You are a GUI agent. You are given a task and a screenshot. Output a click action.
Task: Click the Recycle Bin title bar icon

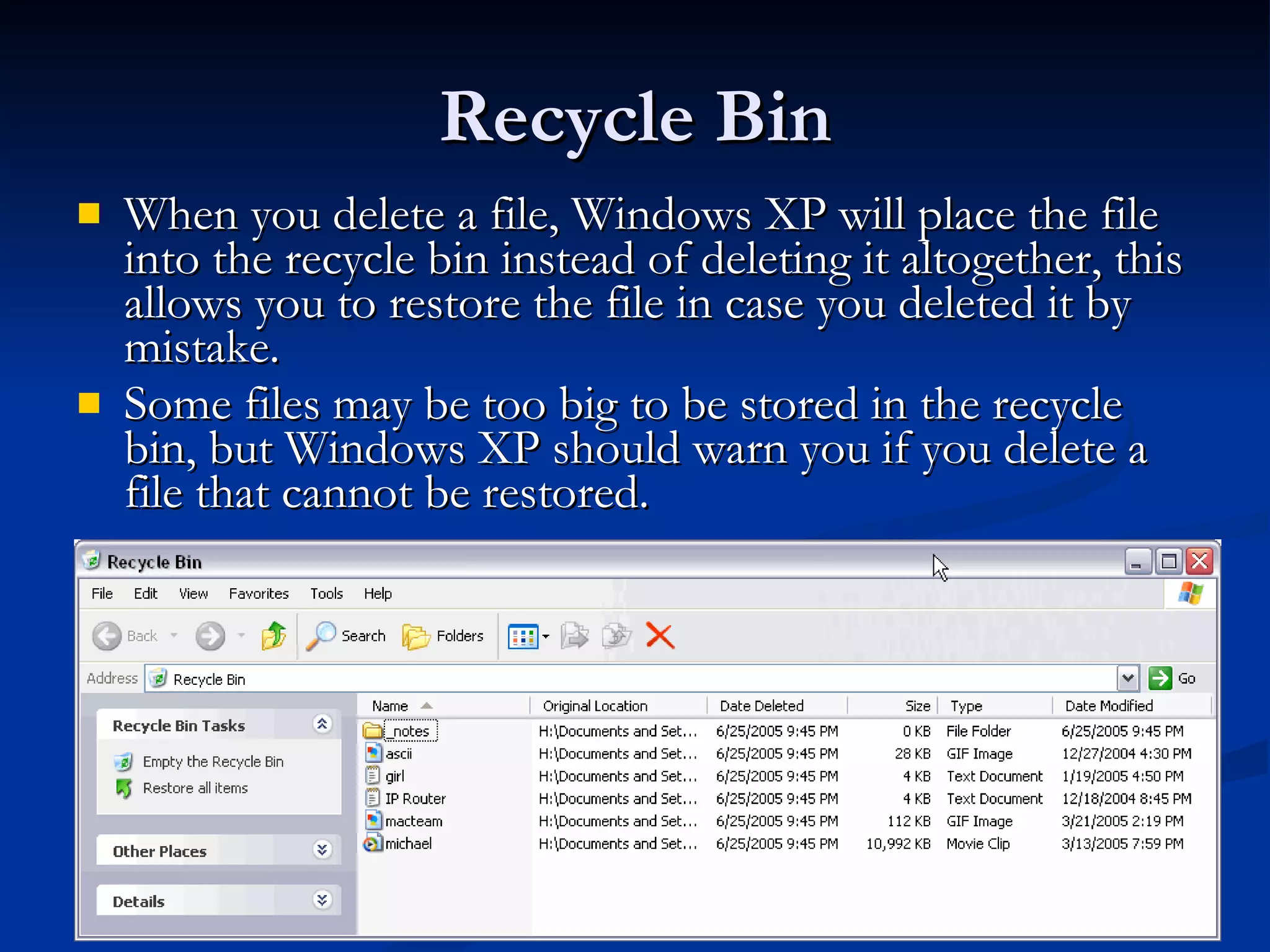[91, 560]
